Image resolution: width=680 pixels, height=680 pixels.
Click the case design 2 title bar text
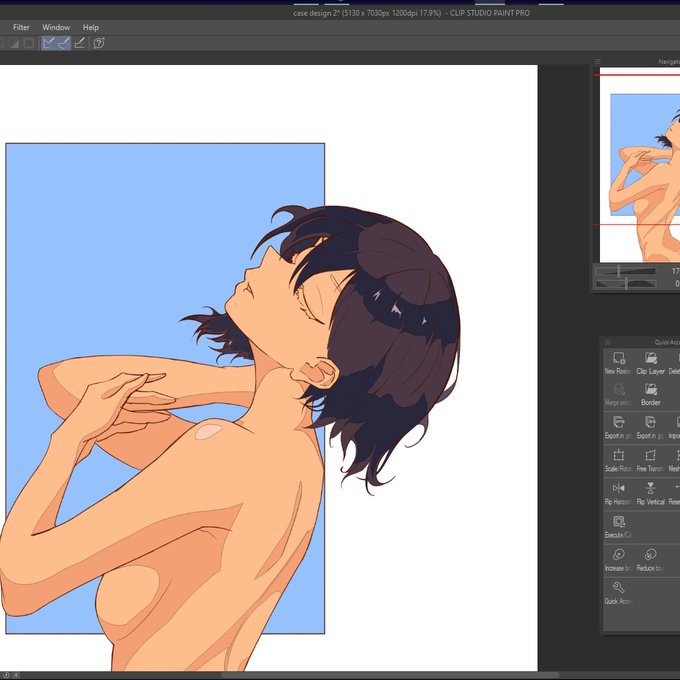point(411,13)
